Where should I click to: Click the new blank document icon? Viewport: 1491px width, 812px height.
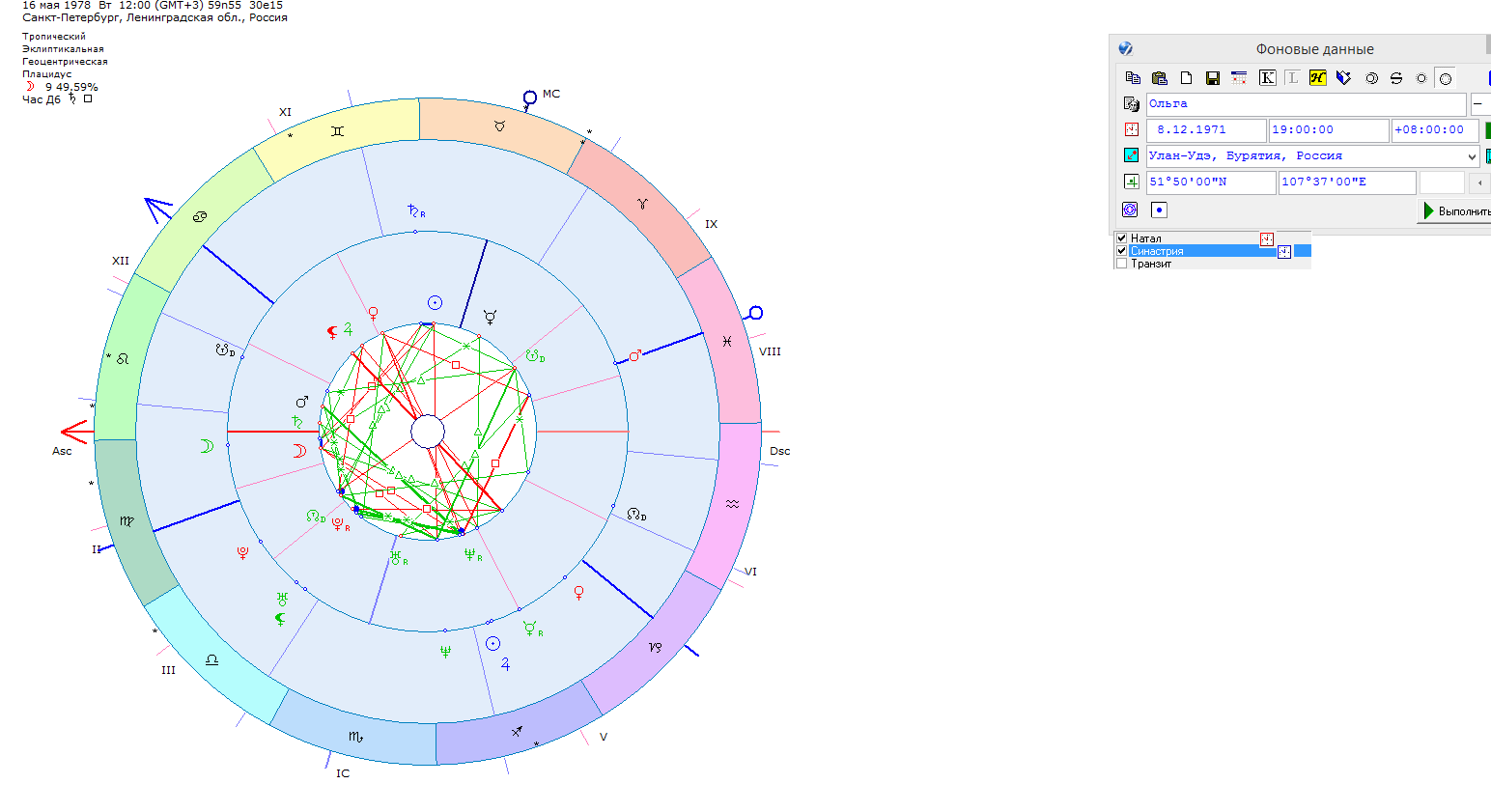tap(1187, 78)
